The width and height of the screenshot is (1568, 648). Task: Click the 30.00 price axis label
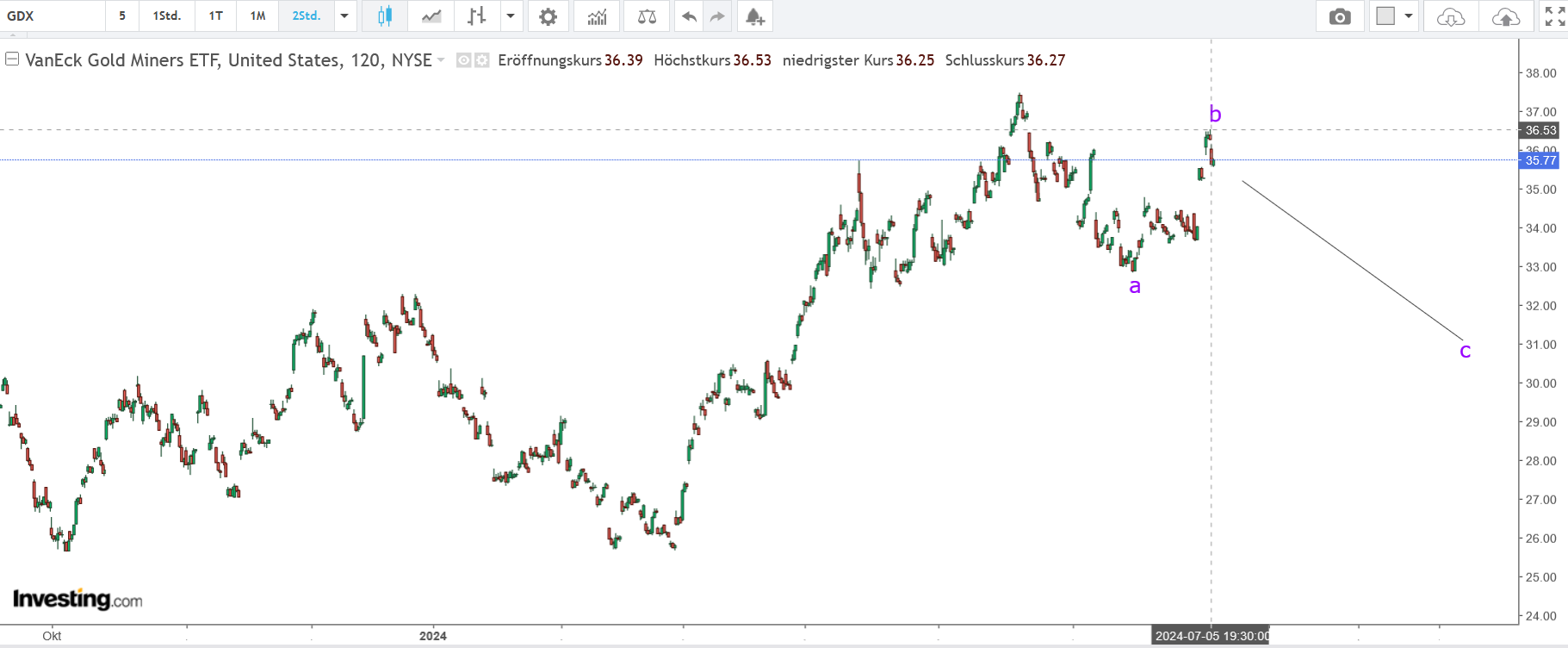(1540, 383)
